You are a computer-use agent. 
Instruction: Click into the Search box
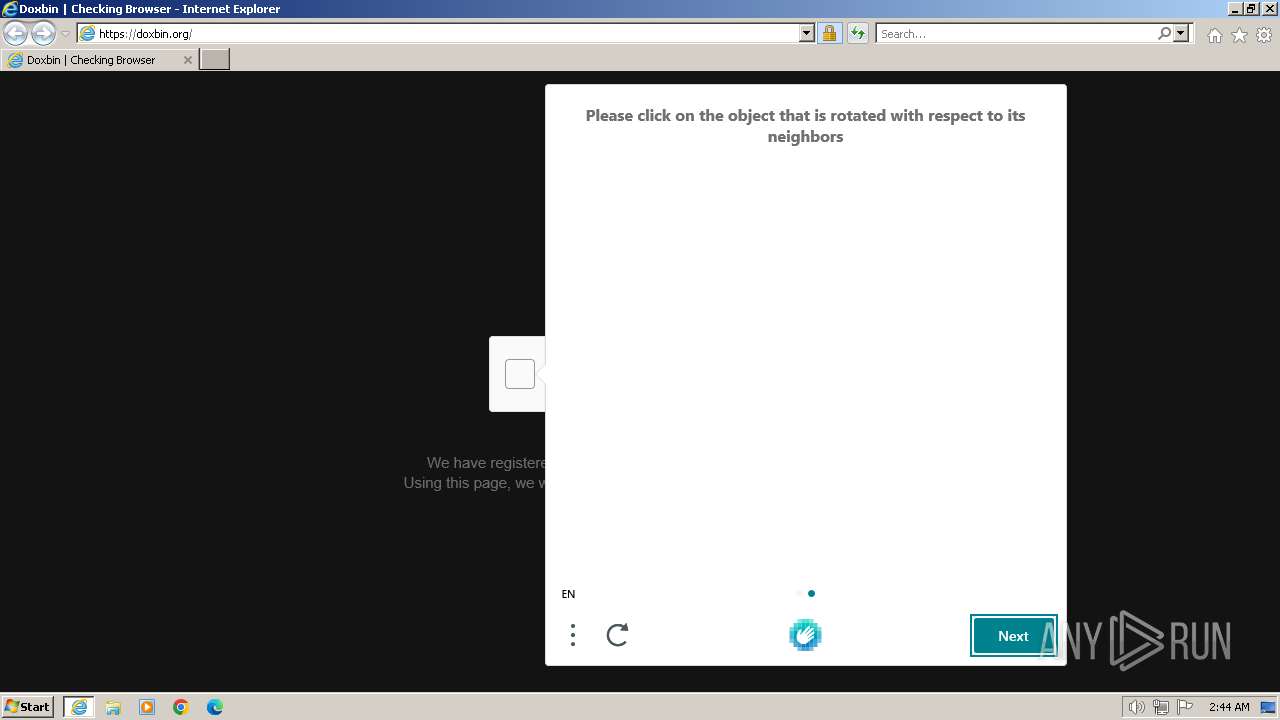click(x=1015, y=33)
